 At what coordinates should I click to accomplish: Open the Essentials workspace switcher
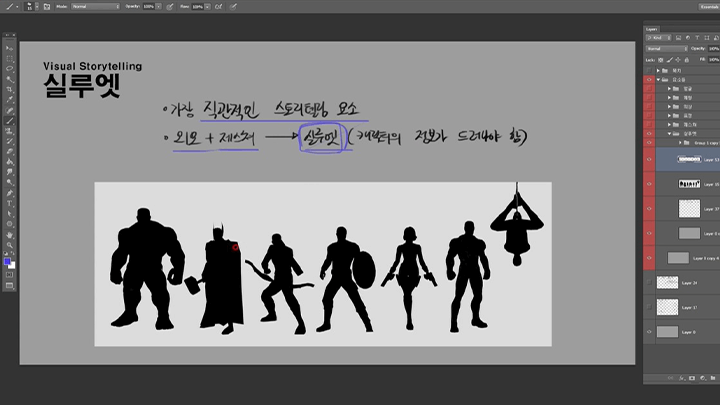709,6
